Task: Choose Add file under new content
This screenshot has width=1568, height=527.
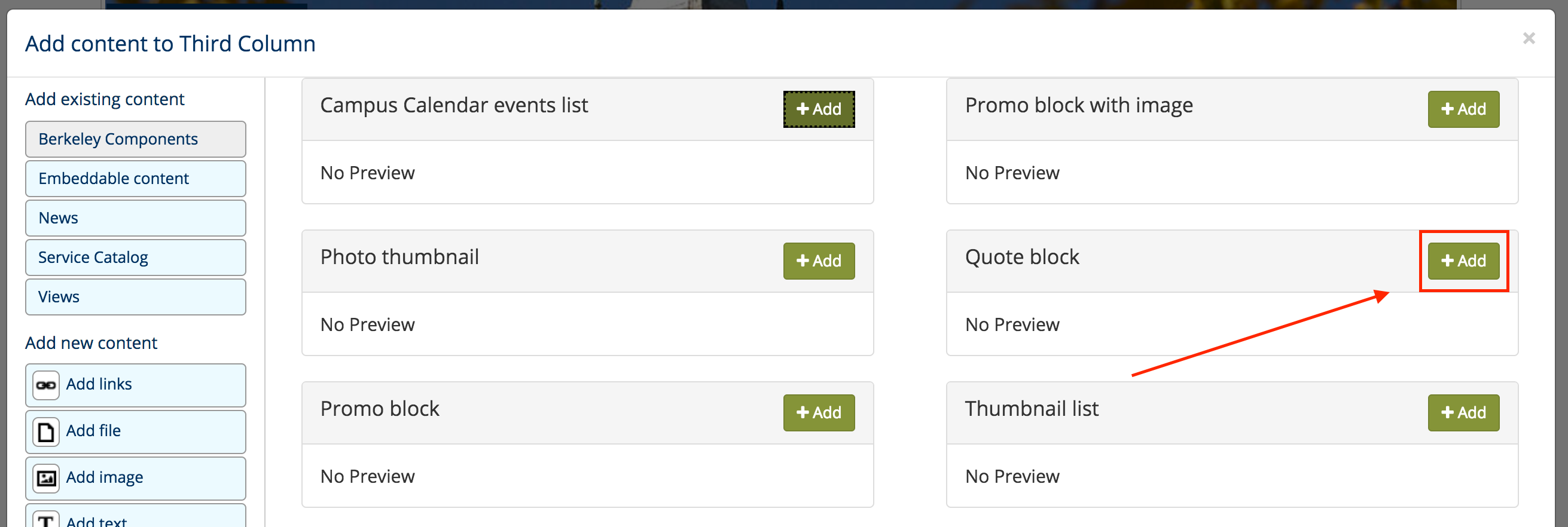Action: point(135,432)
